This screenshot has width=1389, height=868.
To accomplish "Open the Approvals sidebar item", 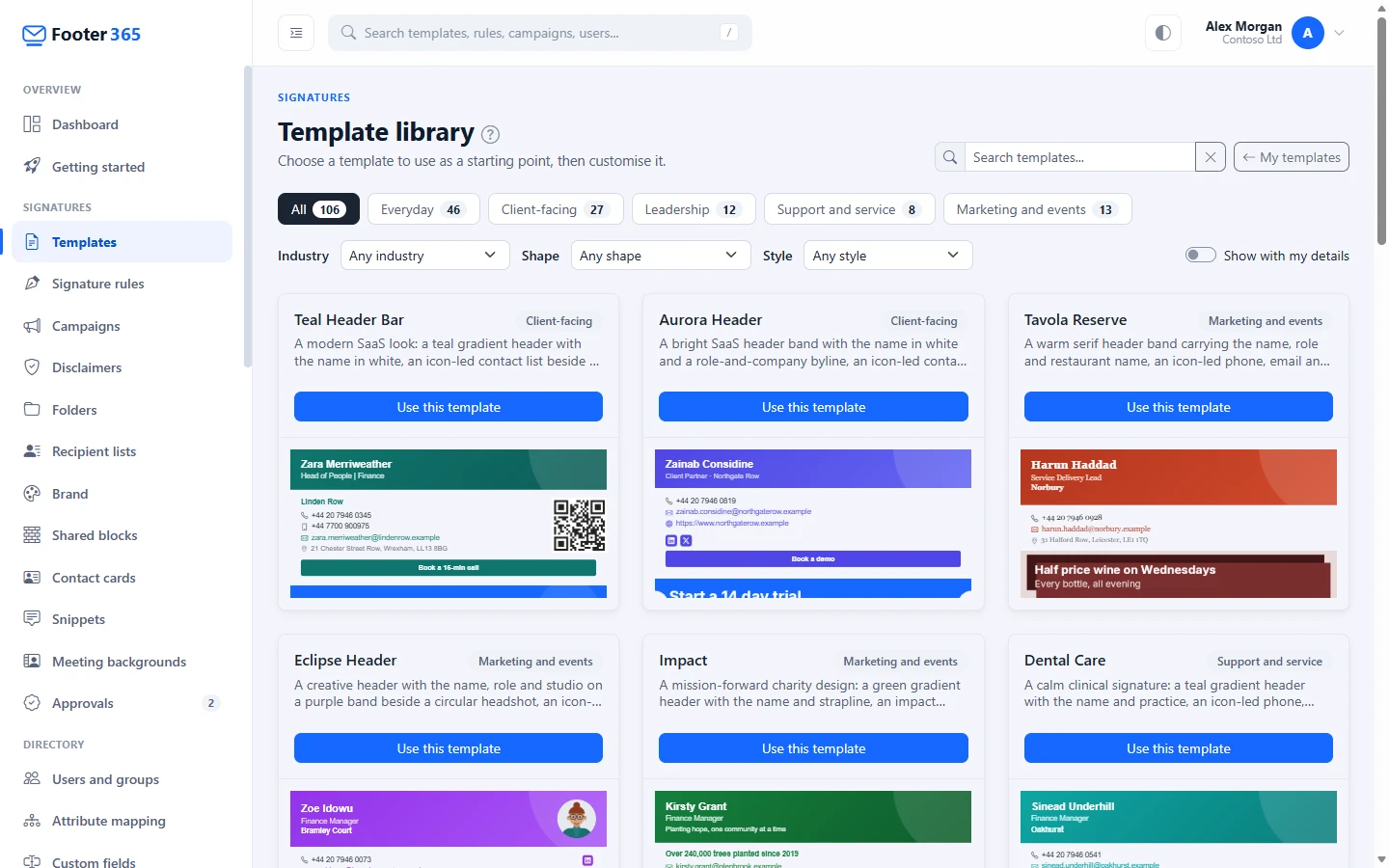I will click(x=122, y=703).
